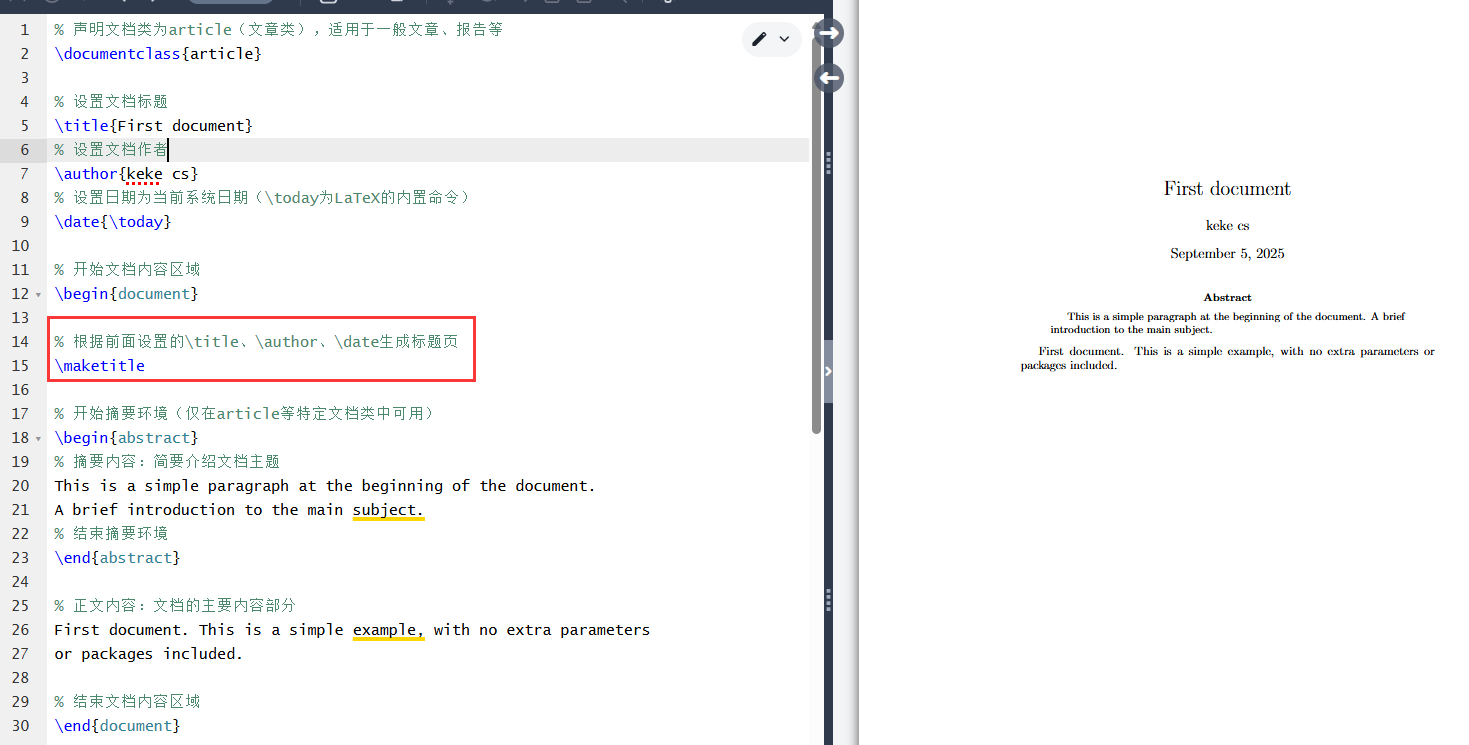Click the \maketitle command
This screenshot has width=1469, height=745.
click(100, 366)
